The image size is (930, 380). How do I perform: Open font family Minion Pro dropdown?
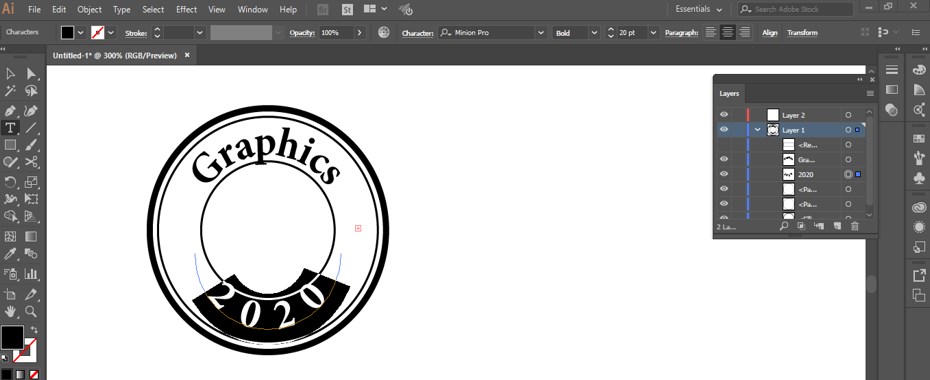(540, 33)
